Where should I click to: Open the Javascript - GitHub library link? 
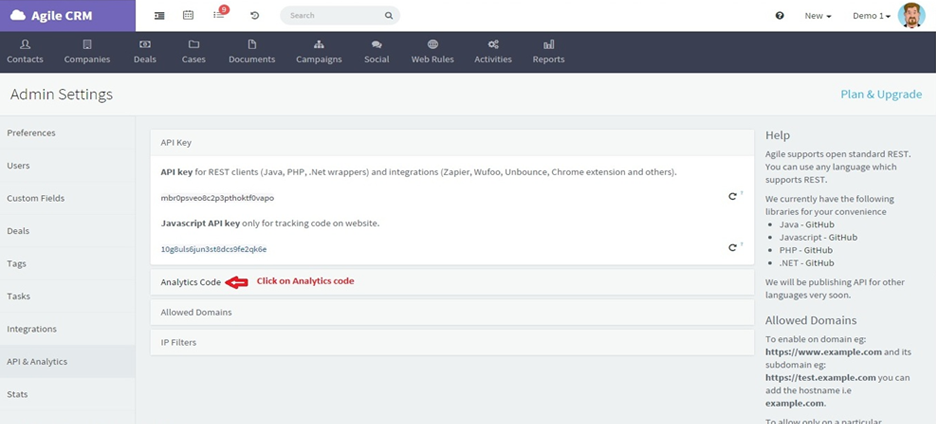818,237
